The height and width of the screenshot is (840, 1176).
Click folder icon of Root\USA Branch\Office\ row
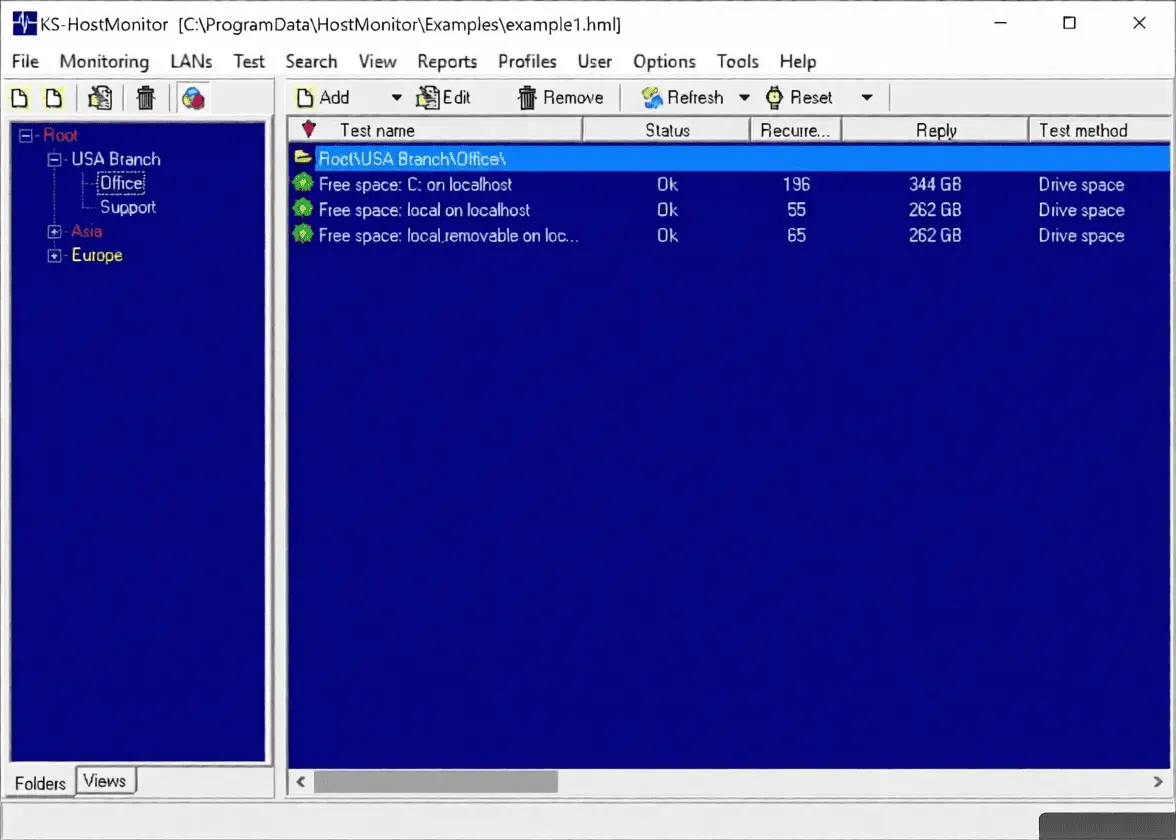[x=303, y=158]
